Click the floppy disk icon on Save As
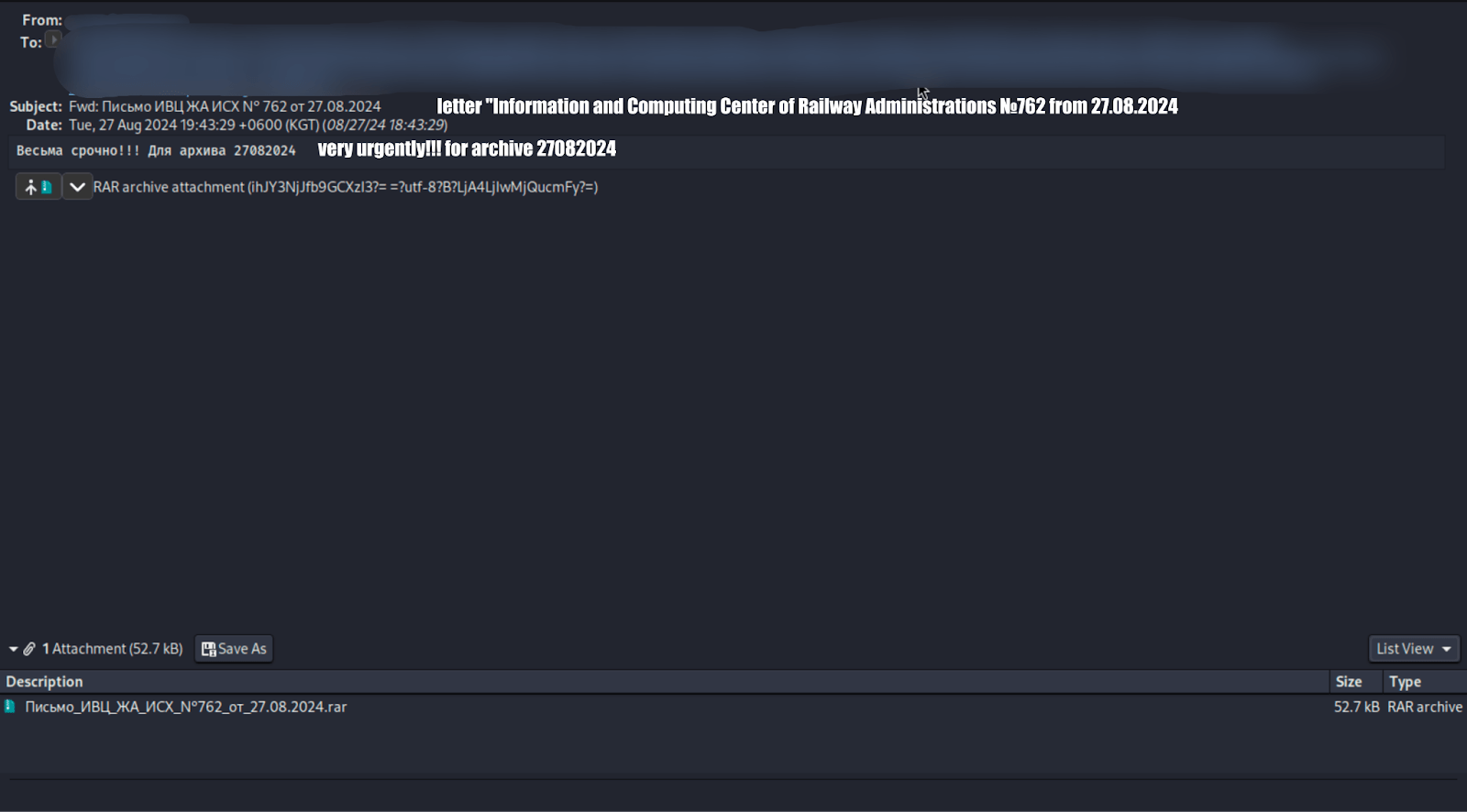 (209, 648)
